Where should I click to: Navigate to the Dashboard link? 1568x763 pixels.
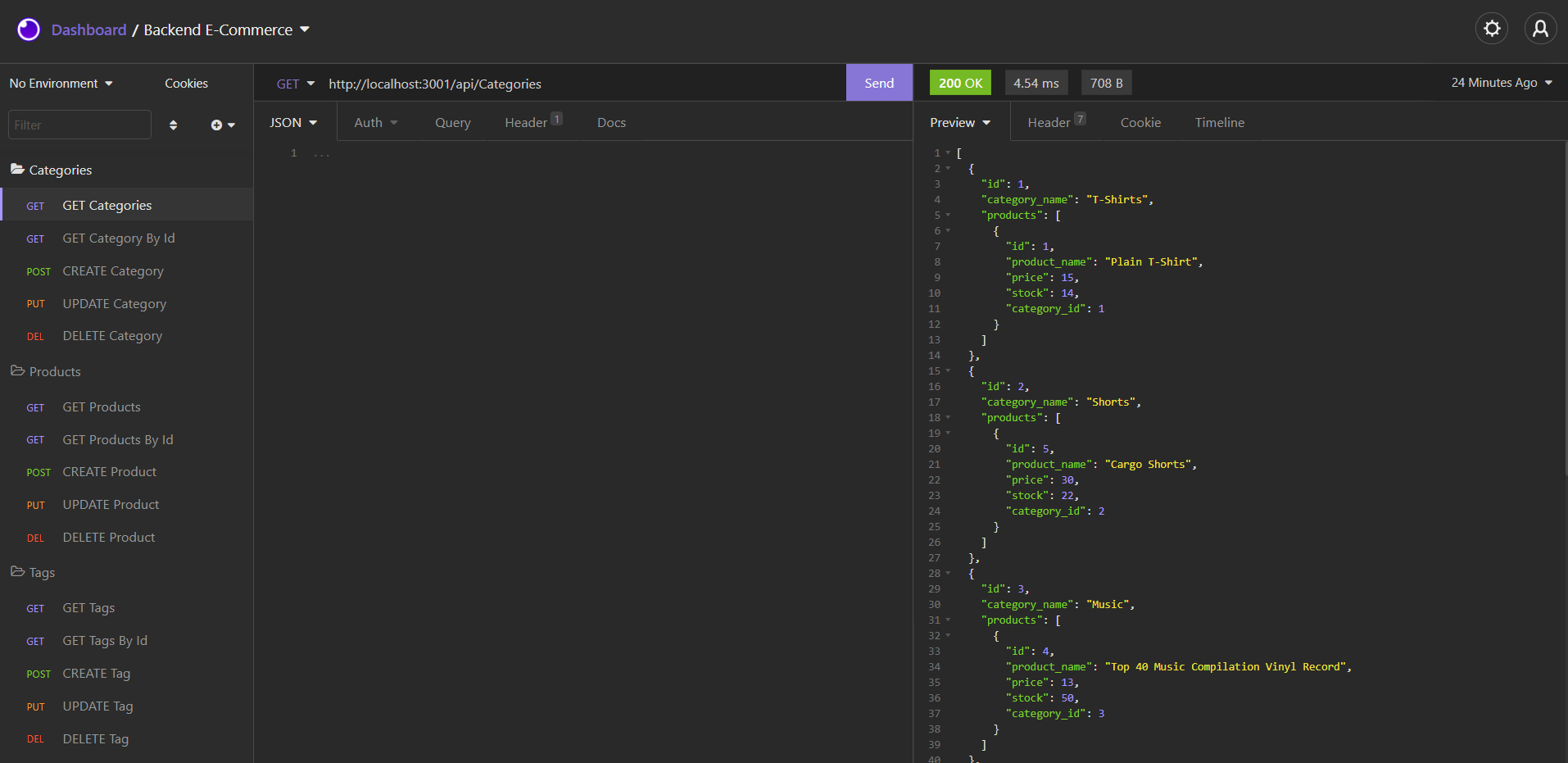point(88,30)
